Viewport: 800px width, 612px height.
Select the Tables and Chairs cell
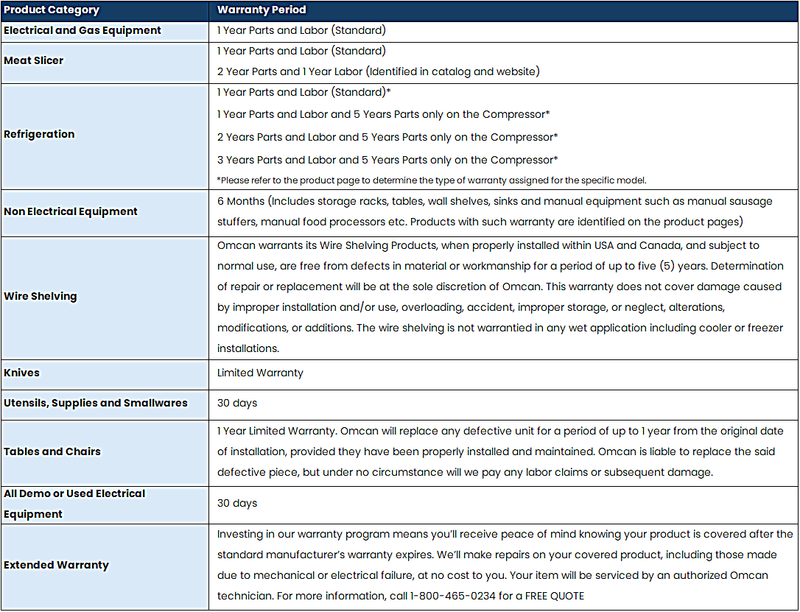tap(105, 453)
